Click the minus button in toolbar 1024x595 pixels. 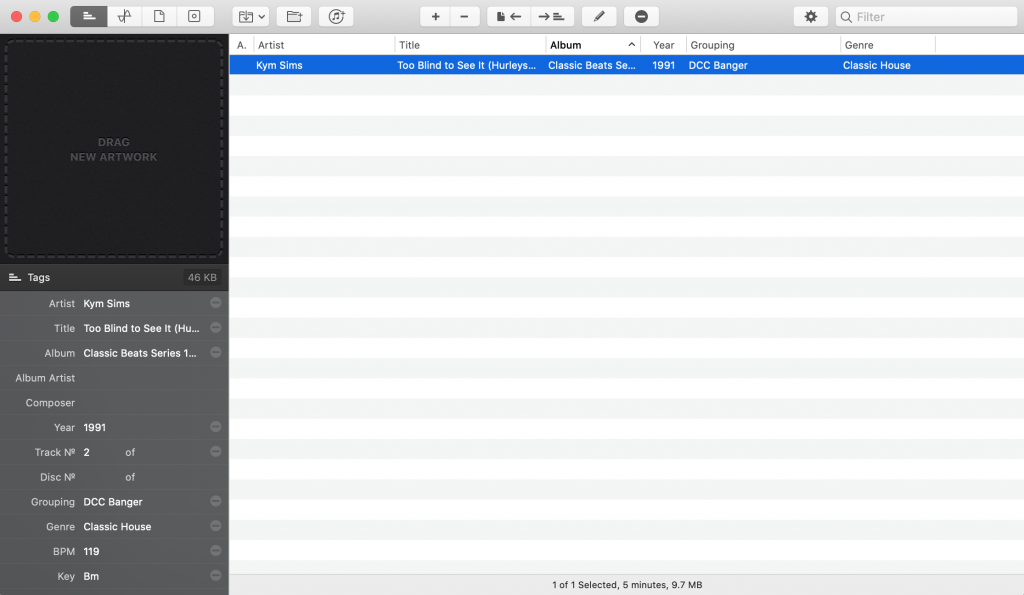coord(464,16)
